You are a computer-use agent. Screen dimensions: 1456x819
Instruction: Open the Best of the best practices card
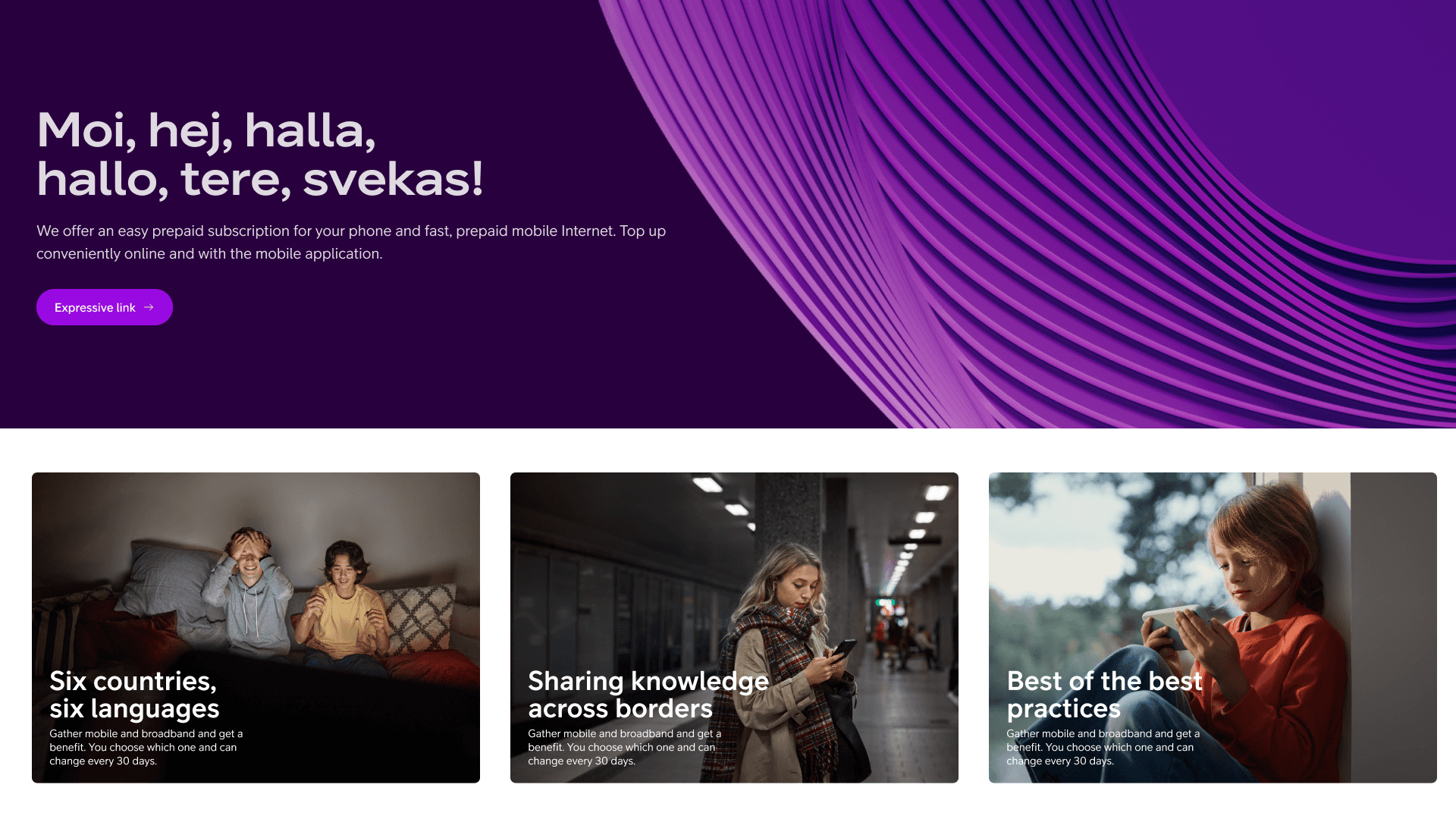pyautogui.click(x=1213, y=627)
